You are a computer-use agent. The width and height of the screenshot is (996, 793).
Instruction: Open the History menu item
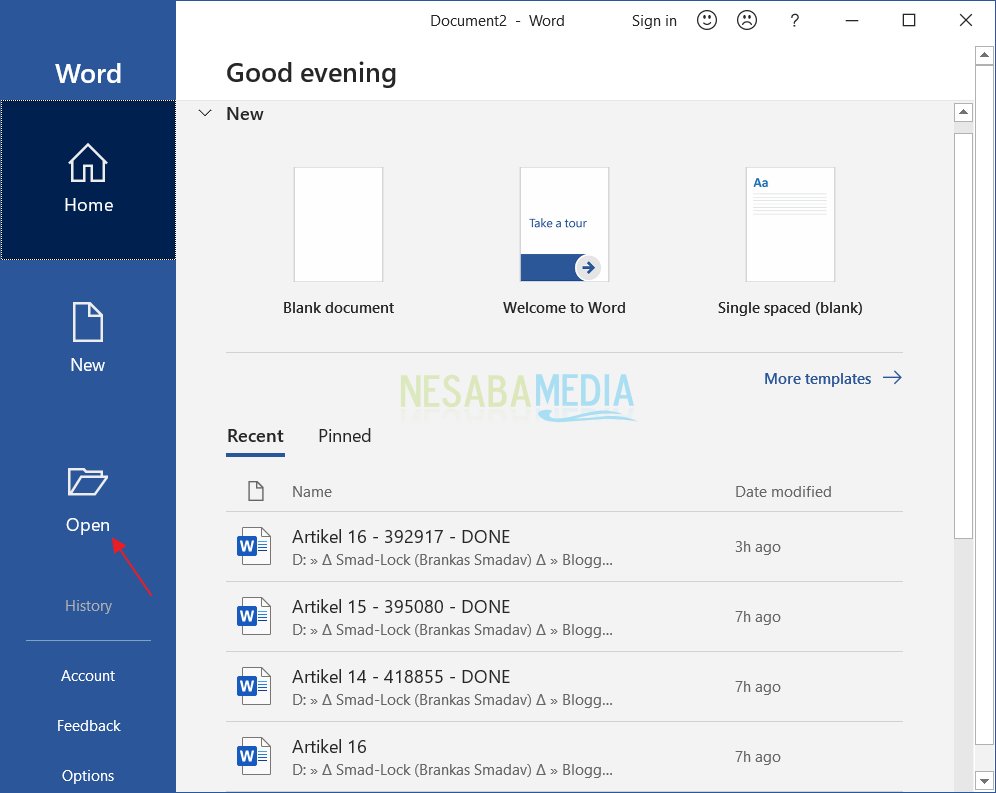88,606
